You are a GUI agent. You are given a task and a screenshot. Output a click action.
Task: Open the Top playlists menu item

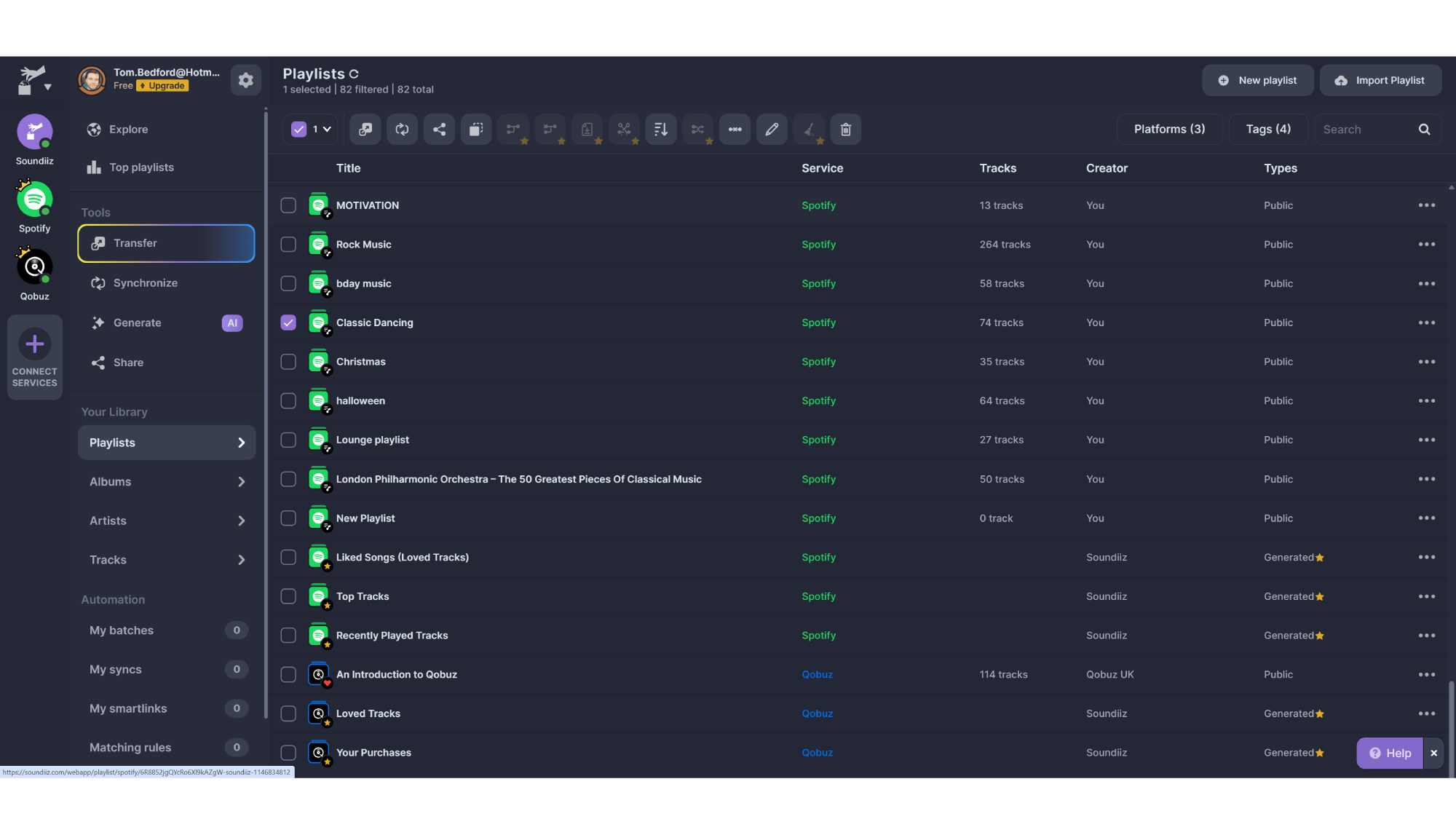(x=141, y=167)
